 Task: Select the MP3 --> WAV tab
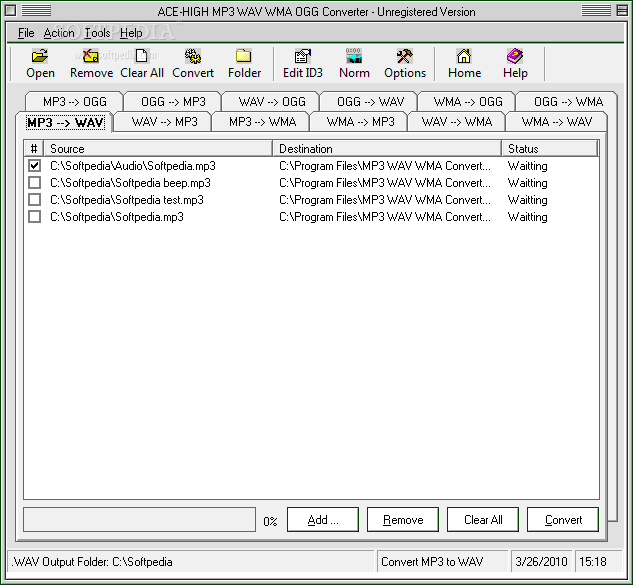coord(65,122)
